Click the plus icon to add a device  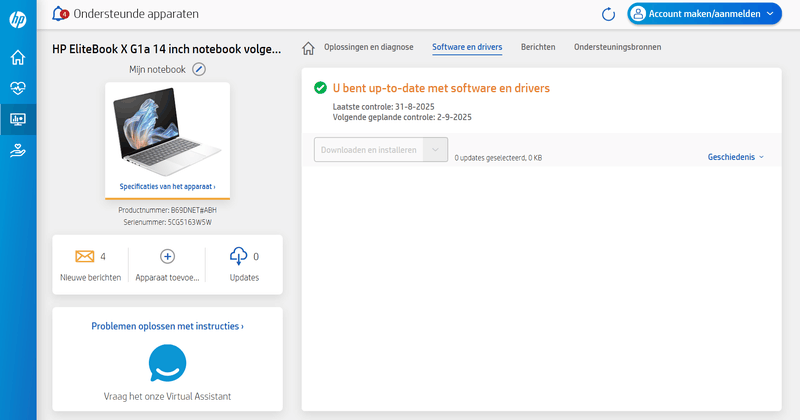coord(167,256)
